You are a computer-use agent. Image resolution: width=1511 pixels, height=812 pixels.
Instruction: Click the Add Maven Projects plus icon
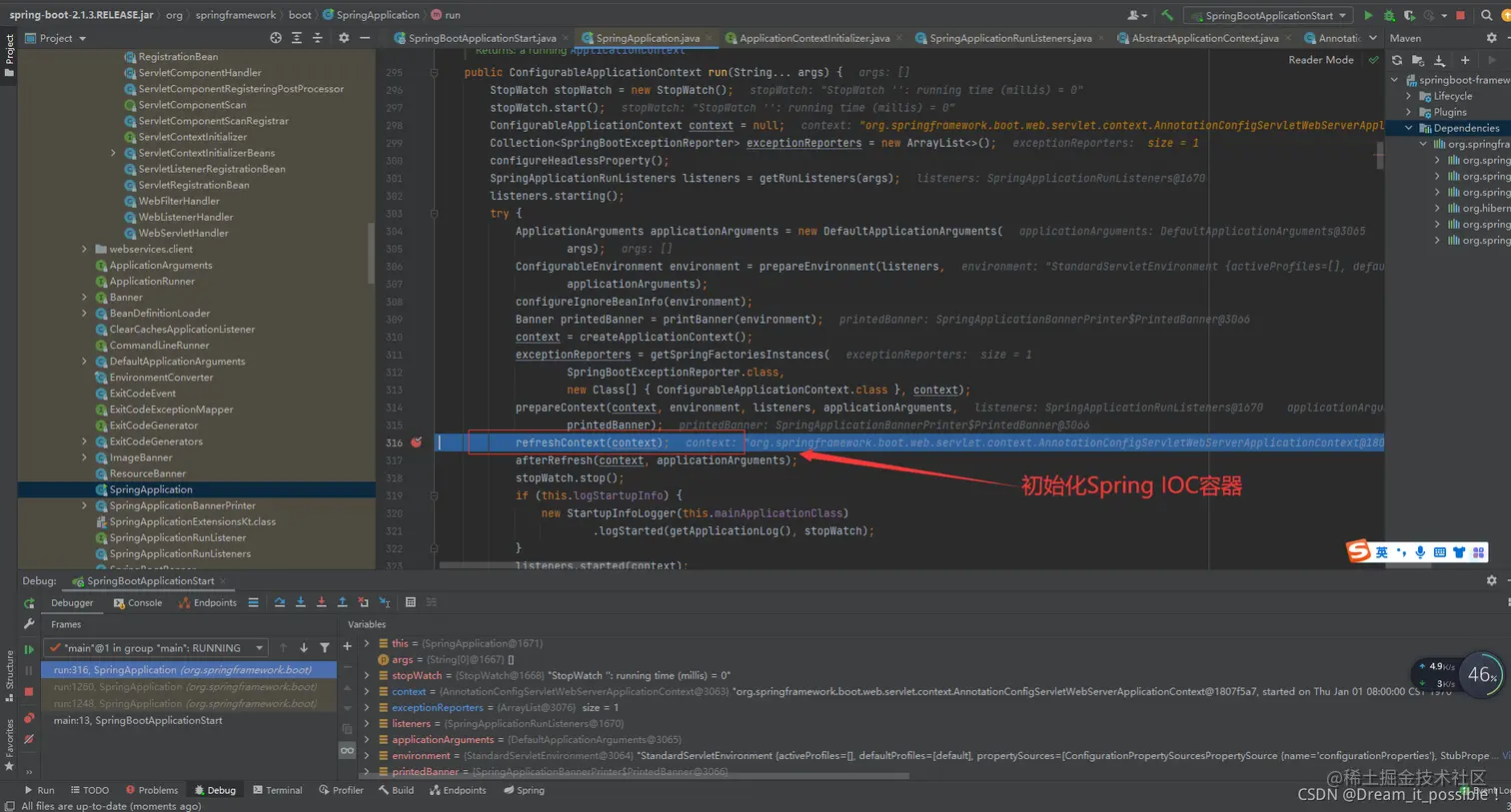click(1465, 60)
